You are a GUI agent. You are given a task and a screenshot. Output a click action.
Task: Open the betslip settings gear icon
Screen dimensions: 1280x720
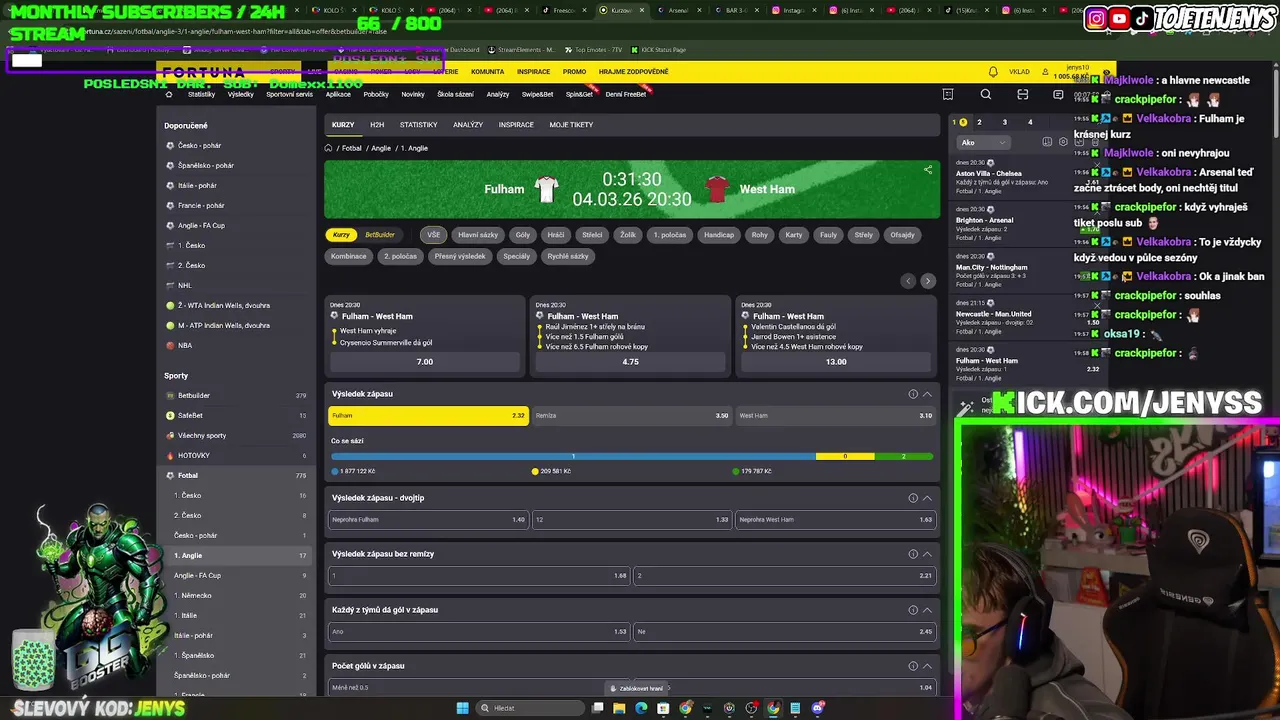pyautogui.click(x=1064, y=142)
